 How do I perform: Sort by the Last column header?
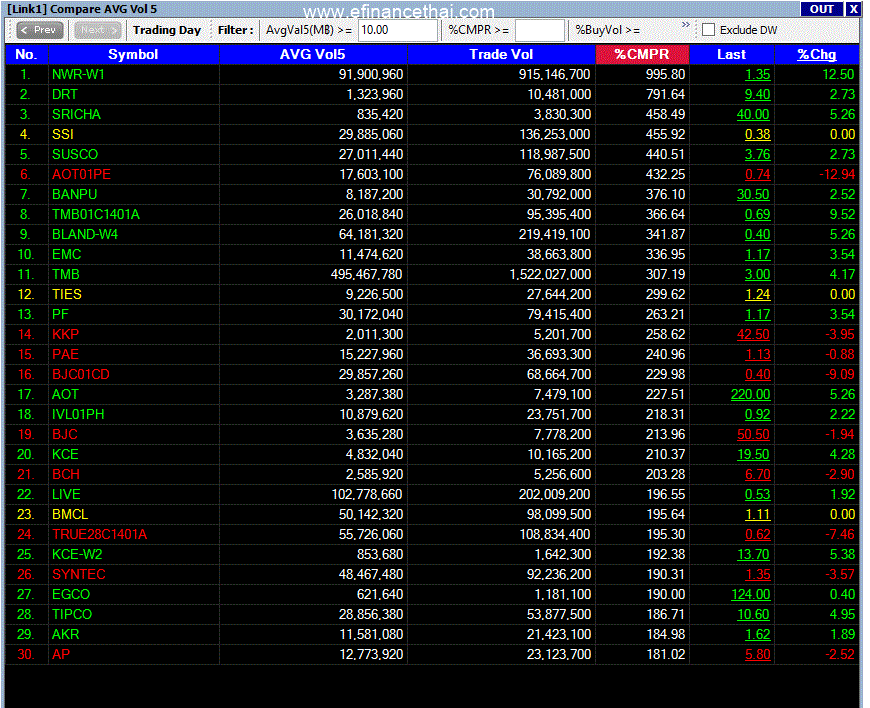(x=731, y=54)
